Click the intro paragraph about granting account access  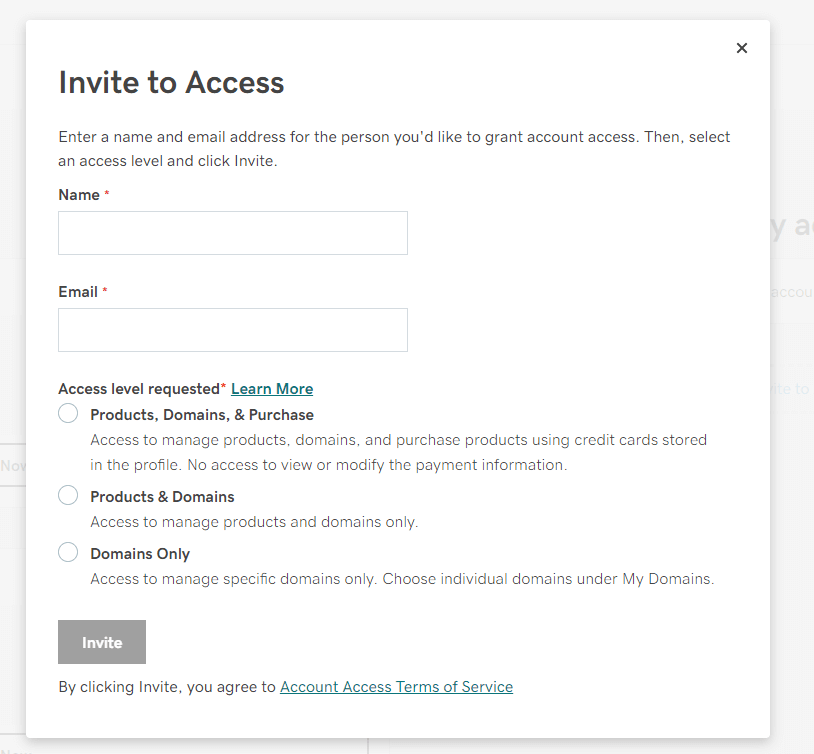[395, 149]
